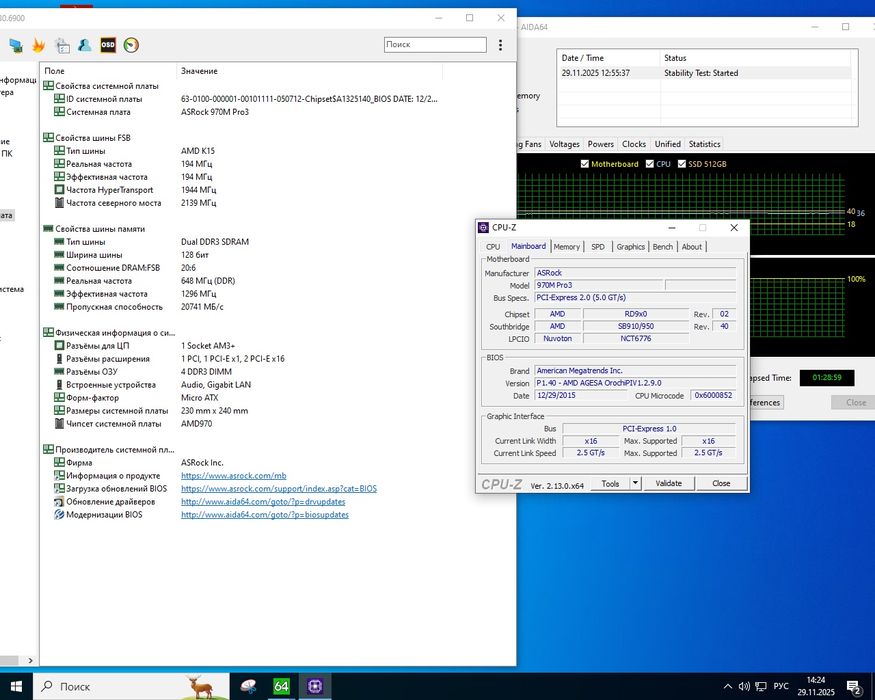Open the OSD panel from AIDA64 toolbar

[x=108, y=45]
